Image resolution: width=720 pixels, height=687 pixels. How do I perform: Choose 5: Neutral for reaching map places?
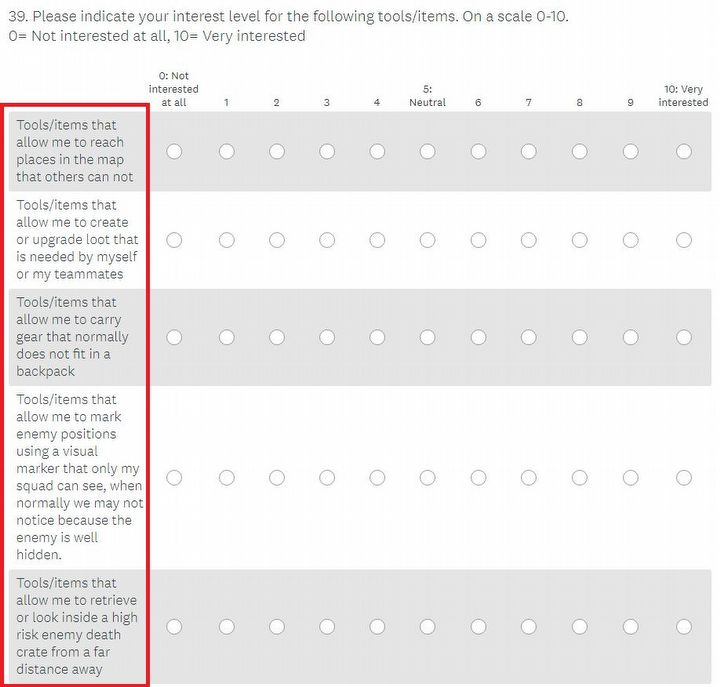point(427,152)
